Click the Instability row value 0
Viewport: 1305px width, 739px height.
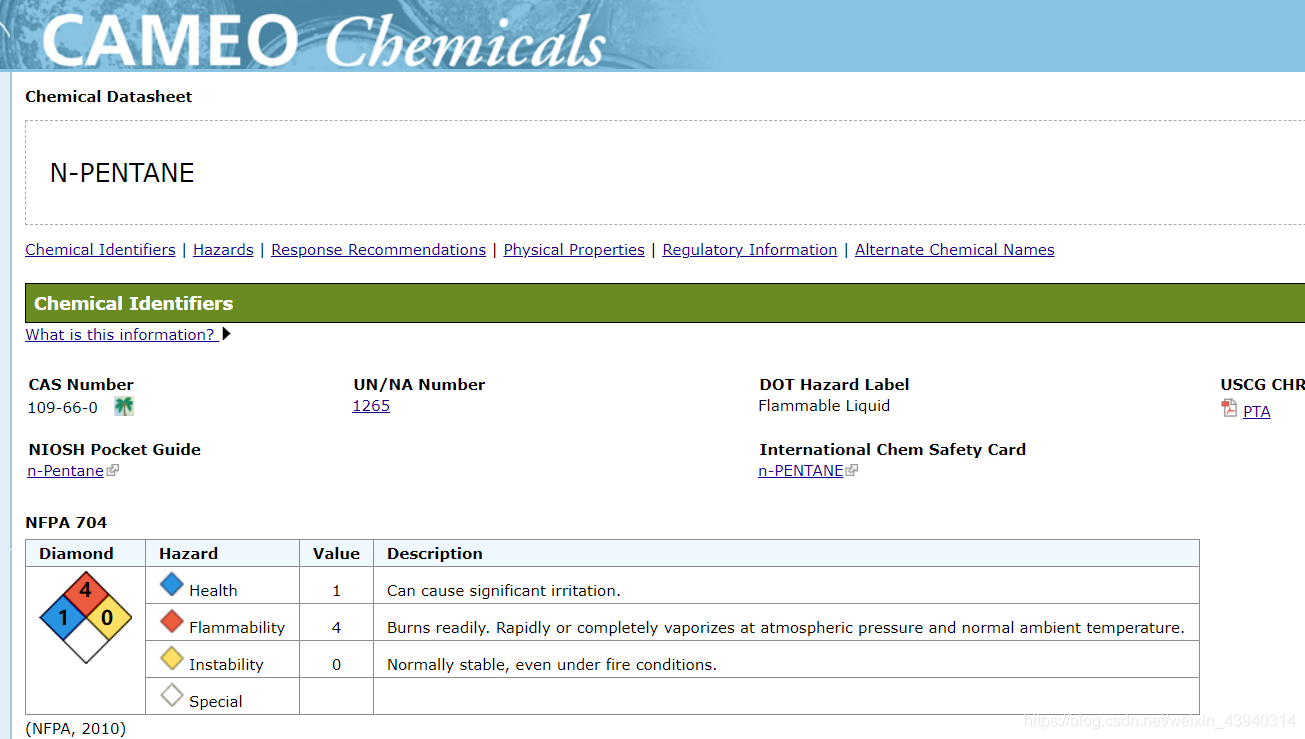[336, 665]
